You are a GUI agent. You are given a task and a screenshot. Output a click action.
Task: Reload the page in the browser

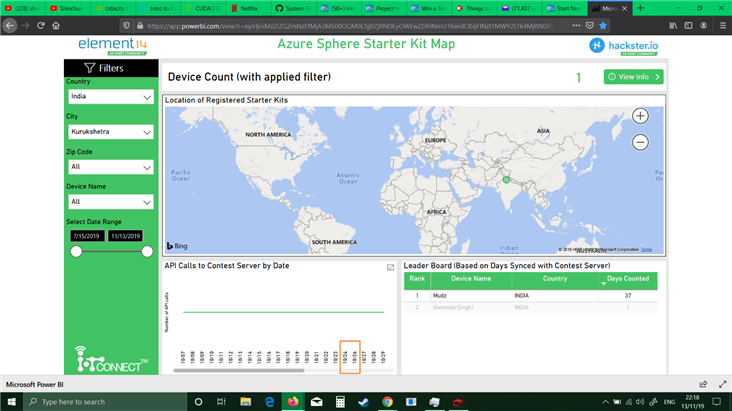[x=41, y=25]
